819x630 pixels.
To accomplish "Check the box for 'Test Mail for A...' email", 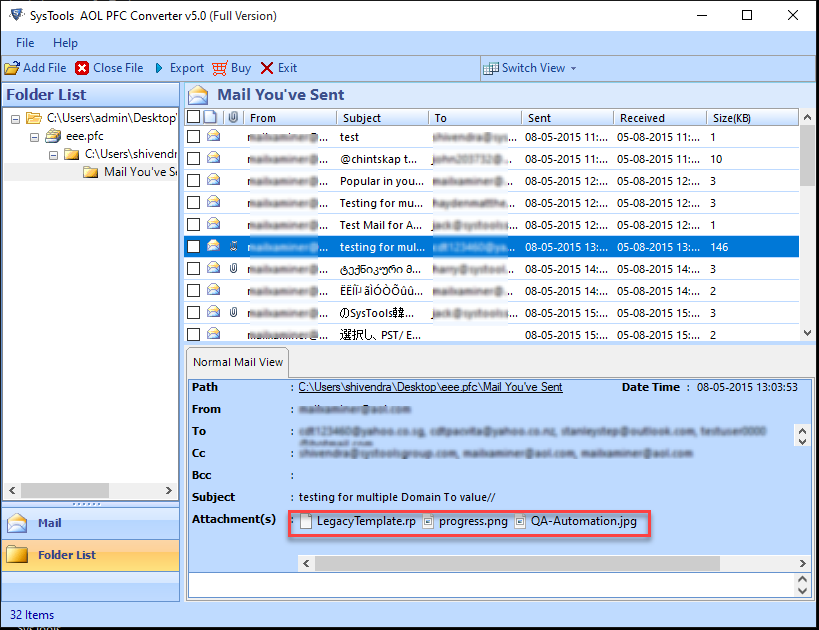I will [x=193, y=224].
